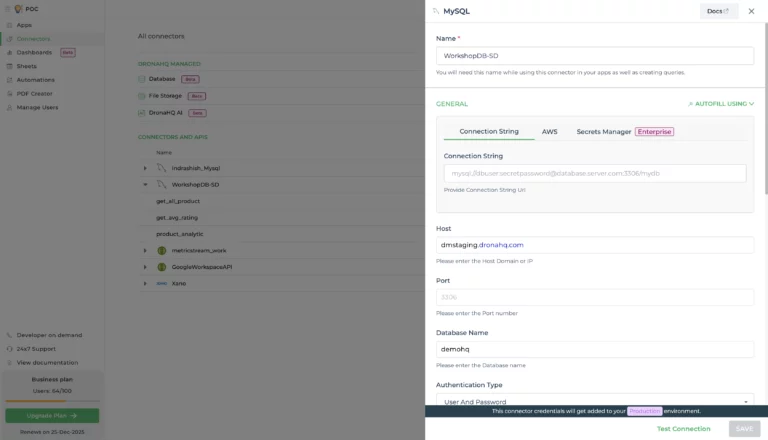Expand the Indrashish_Mysql connector row
The width and height of the screenshot is (768, 440).
(145, 168)
